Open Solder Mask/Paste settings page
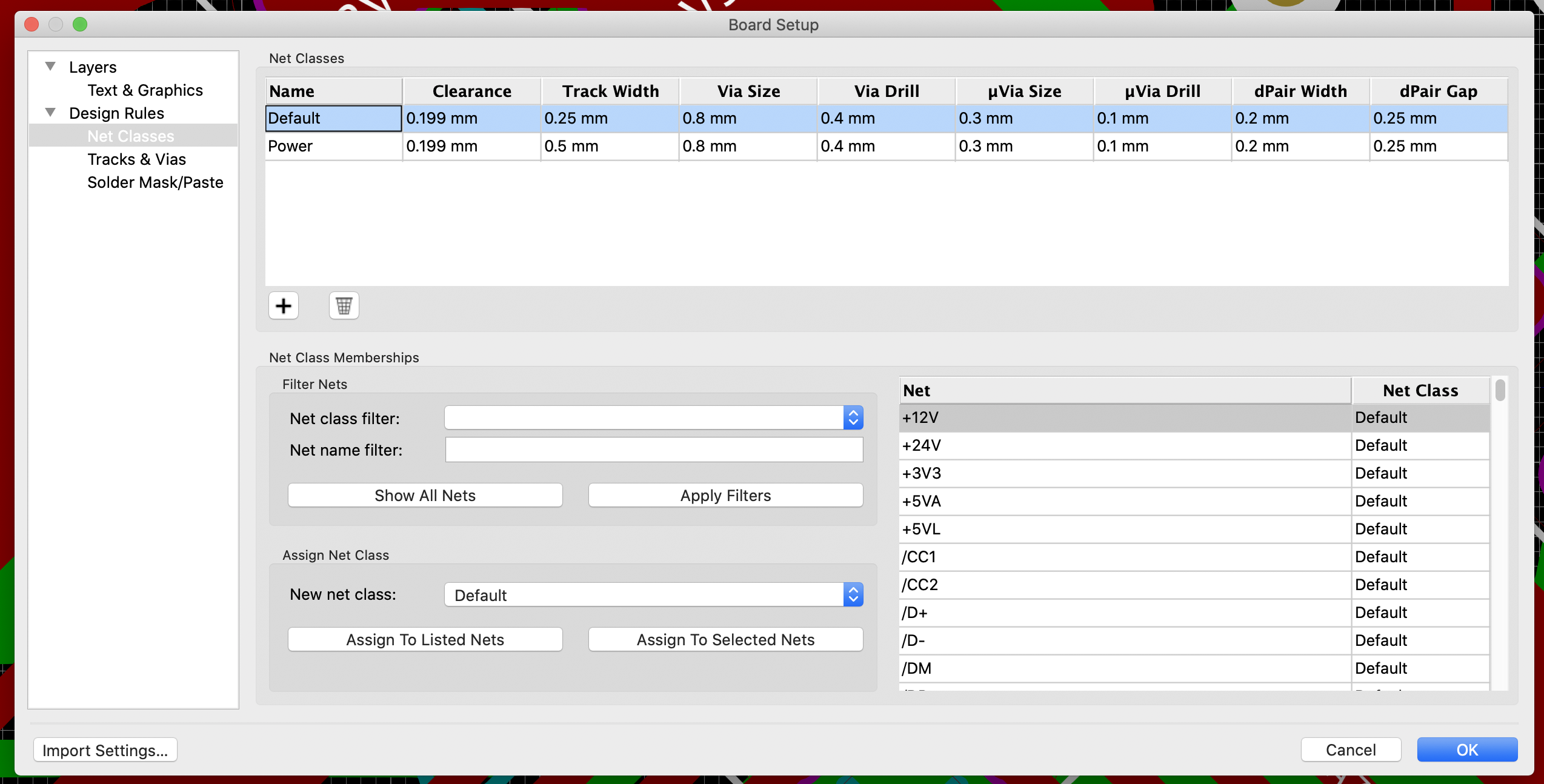 pyautogui.click(x=155, y=182)
